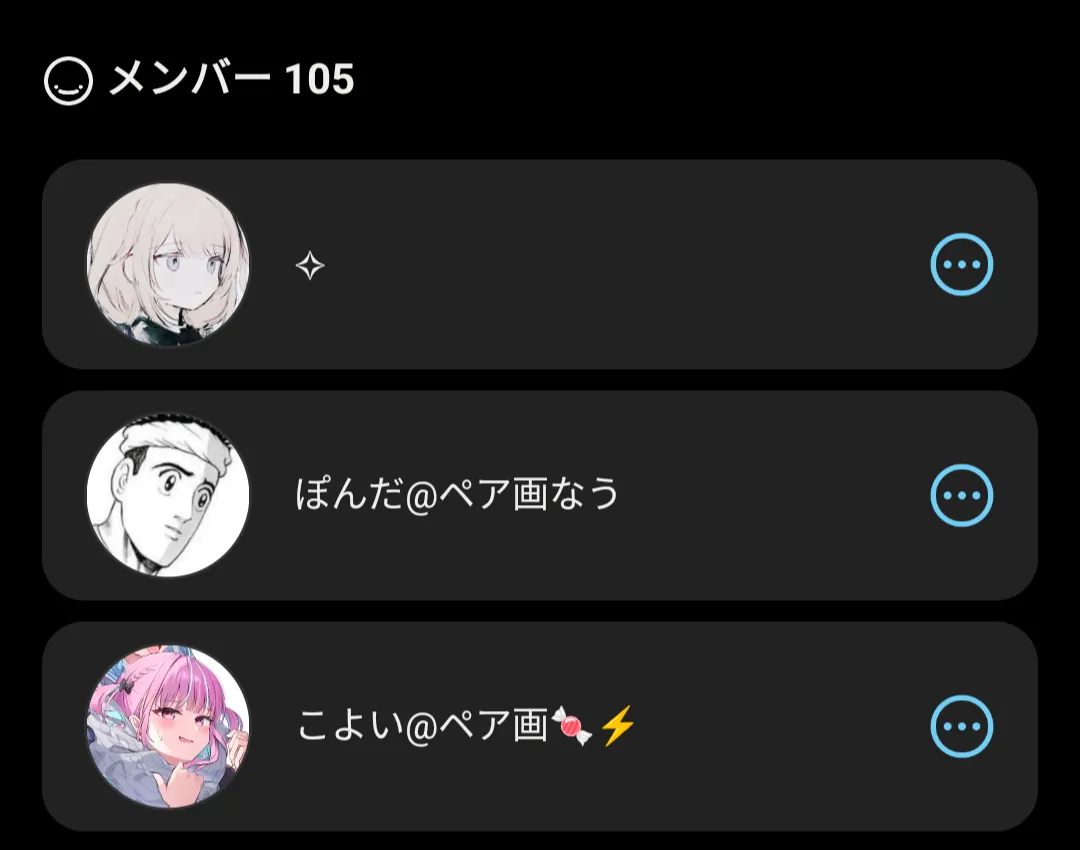Tap the lightning bolt emoji beside こよい
The image size is (1080, 850).
[617, 725]
